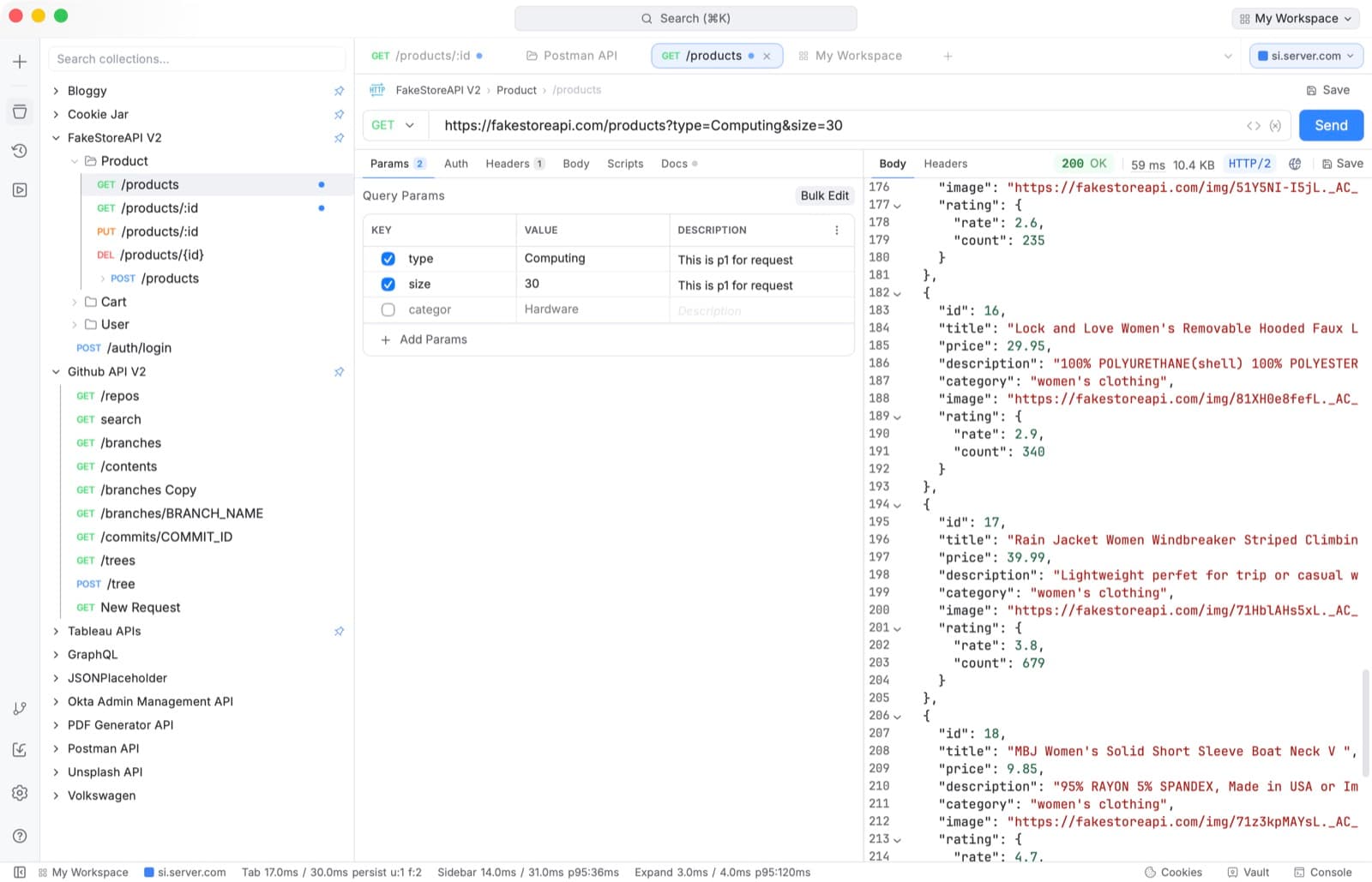Enable the categor query param checkbox

click(x=388, y=310)
